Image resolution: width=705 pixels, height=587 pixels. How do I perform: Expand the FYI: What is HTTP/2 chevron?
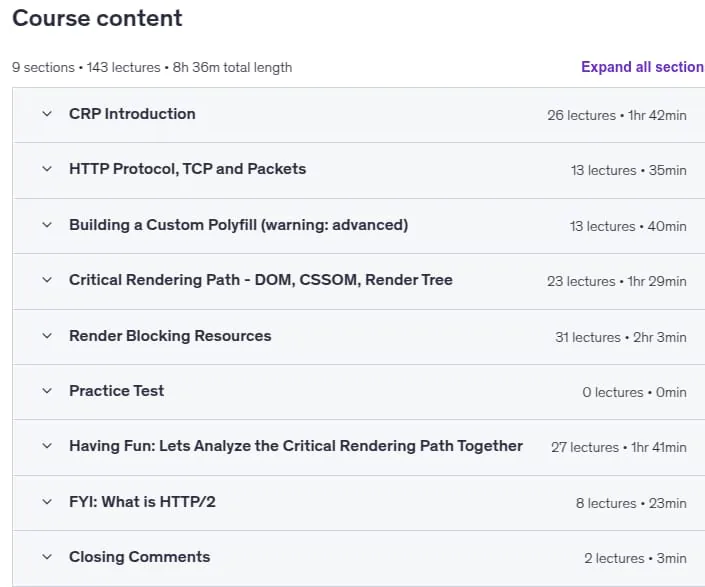click(x=47, y=502)
